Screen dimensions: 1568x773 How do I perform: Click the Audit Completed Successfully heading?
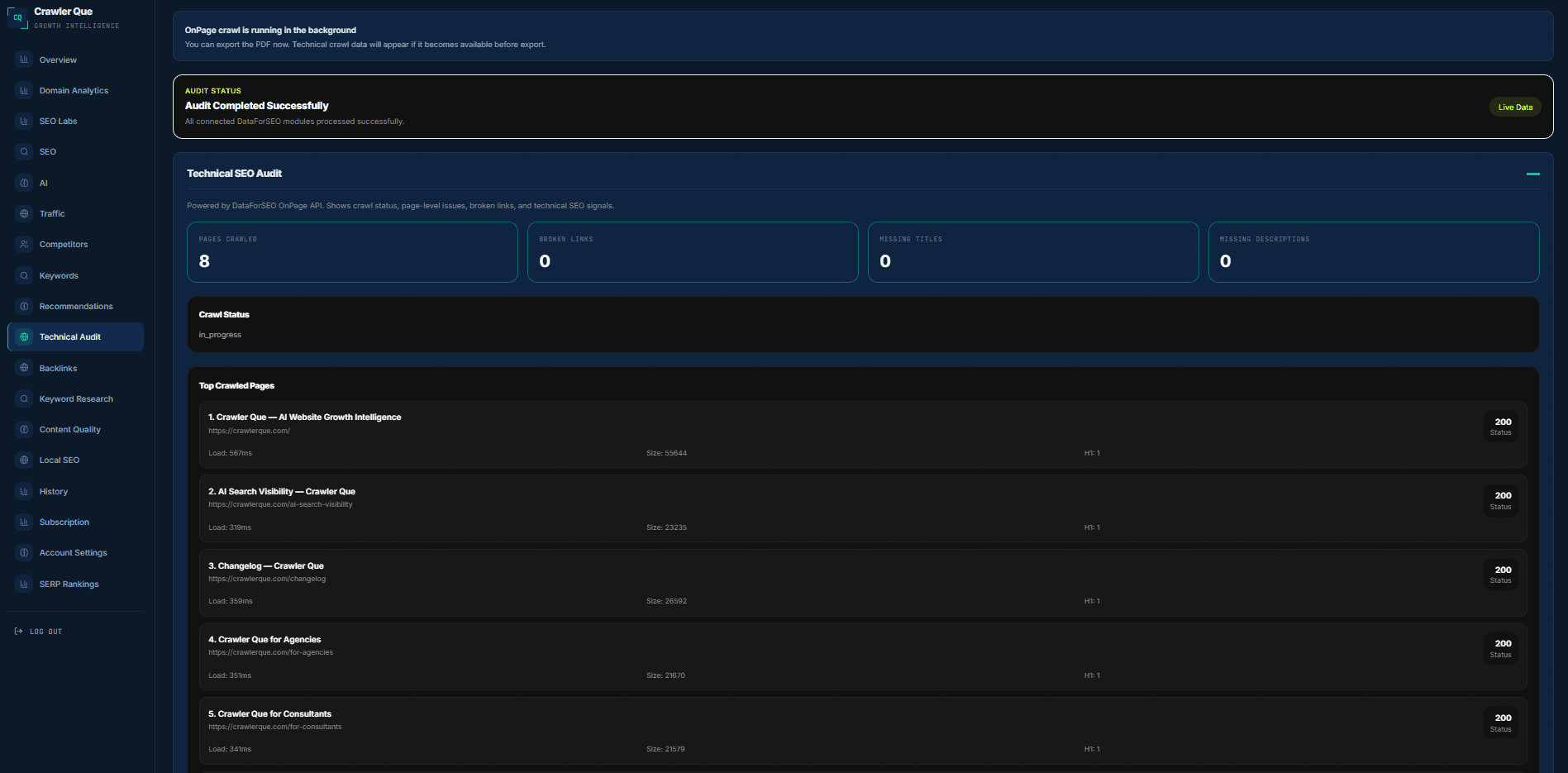click(256, 106)
